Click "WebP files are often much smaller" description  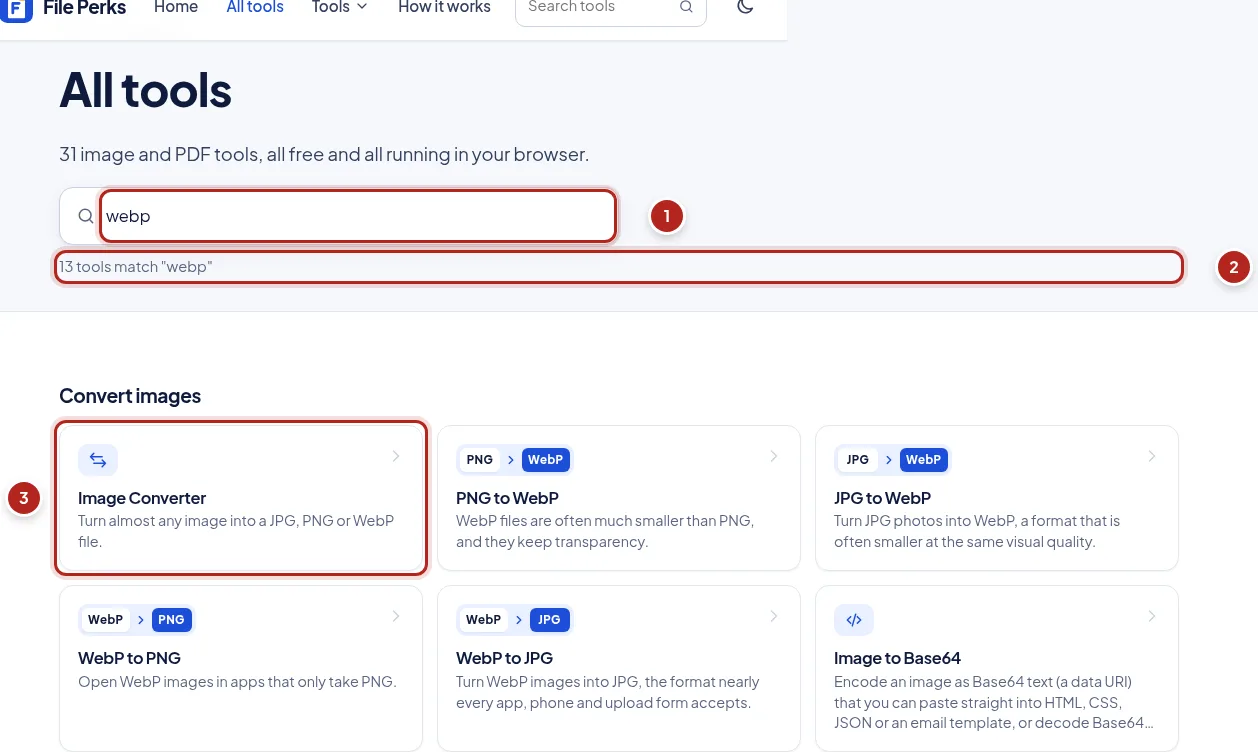pos(605,531)
